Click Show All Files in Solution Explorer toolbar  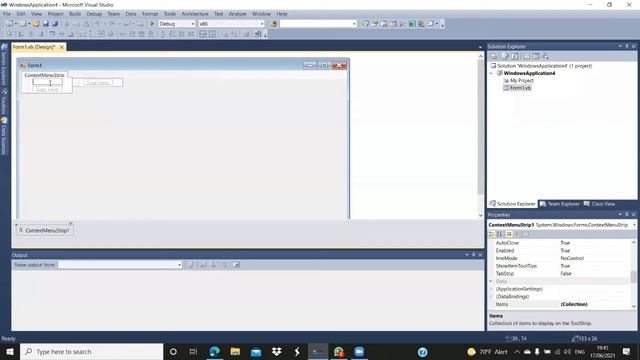click(505, 56)
